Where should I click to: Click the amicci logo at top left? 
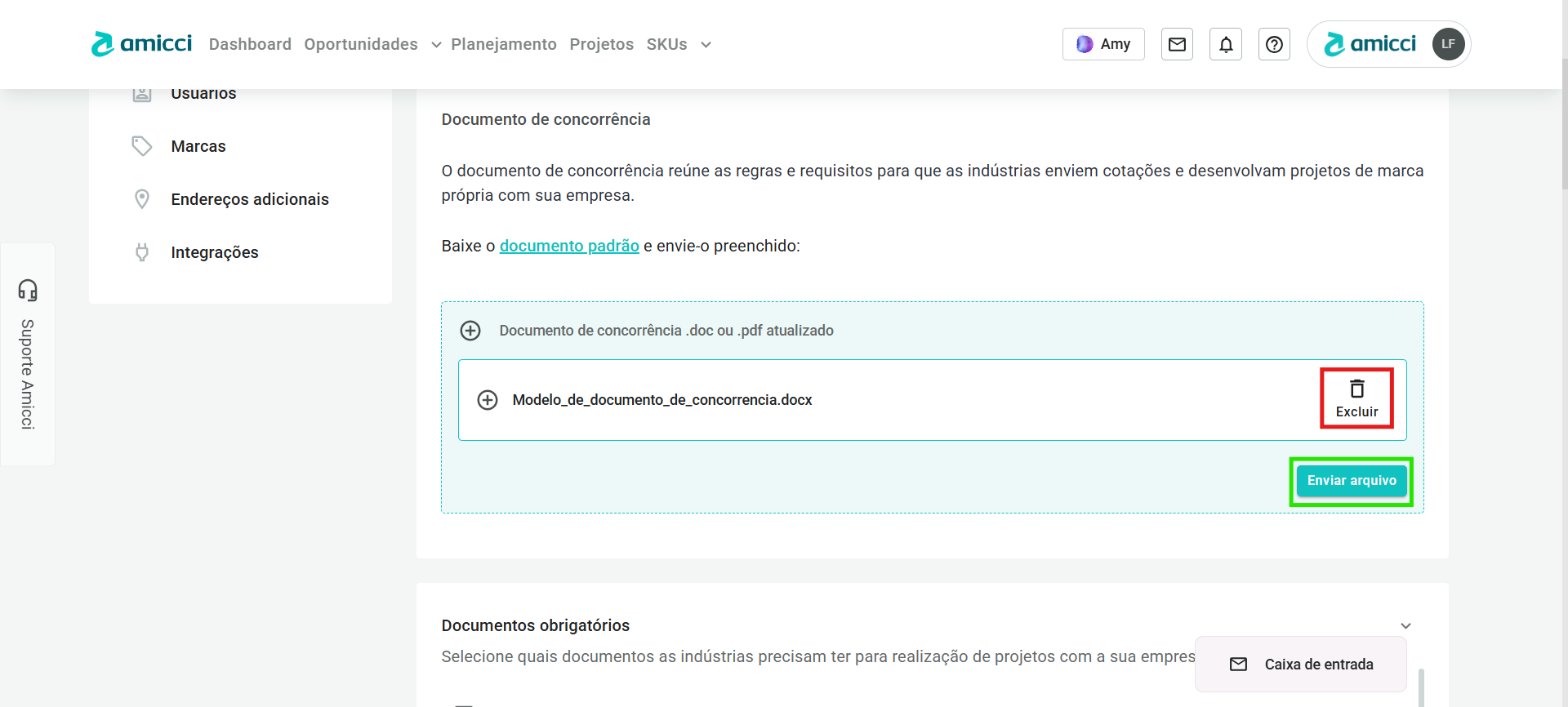[x=142, y=44]
